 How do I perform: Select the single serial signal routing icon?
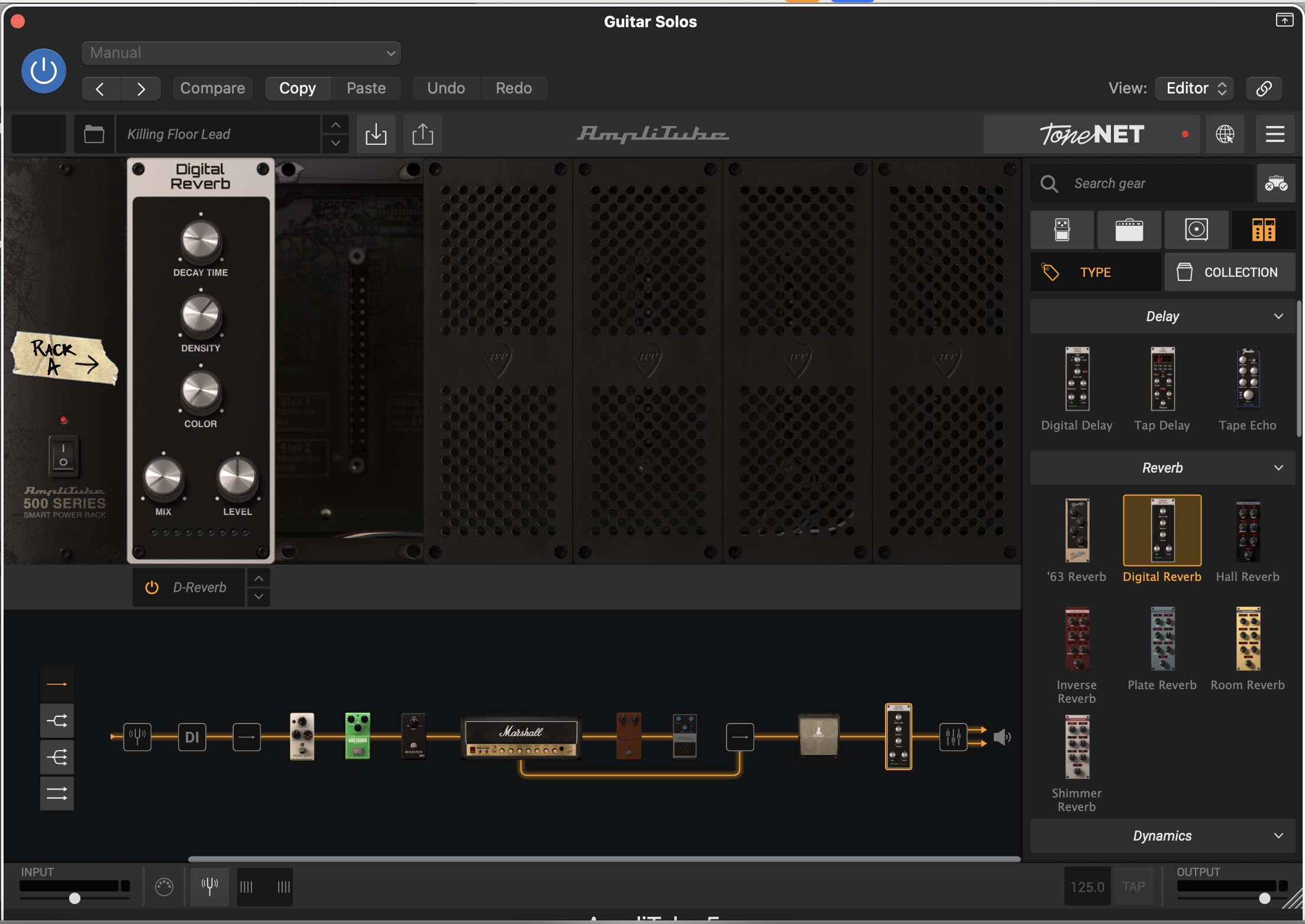pyautogui.click(x=57, y=684)
